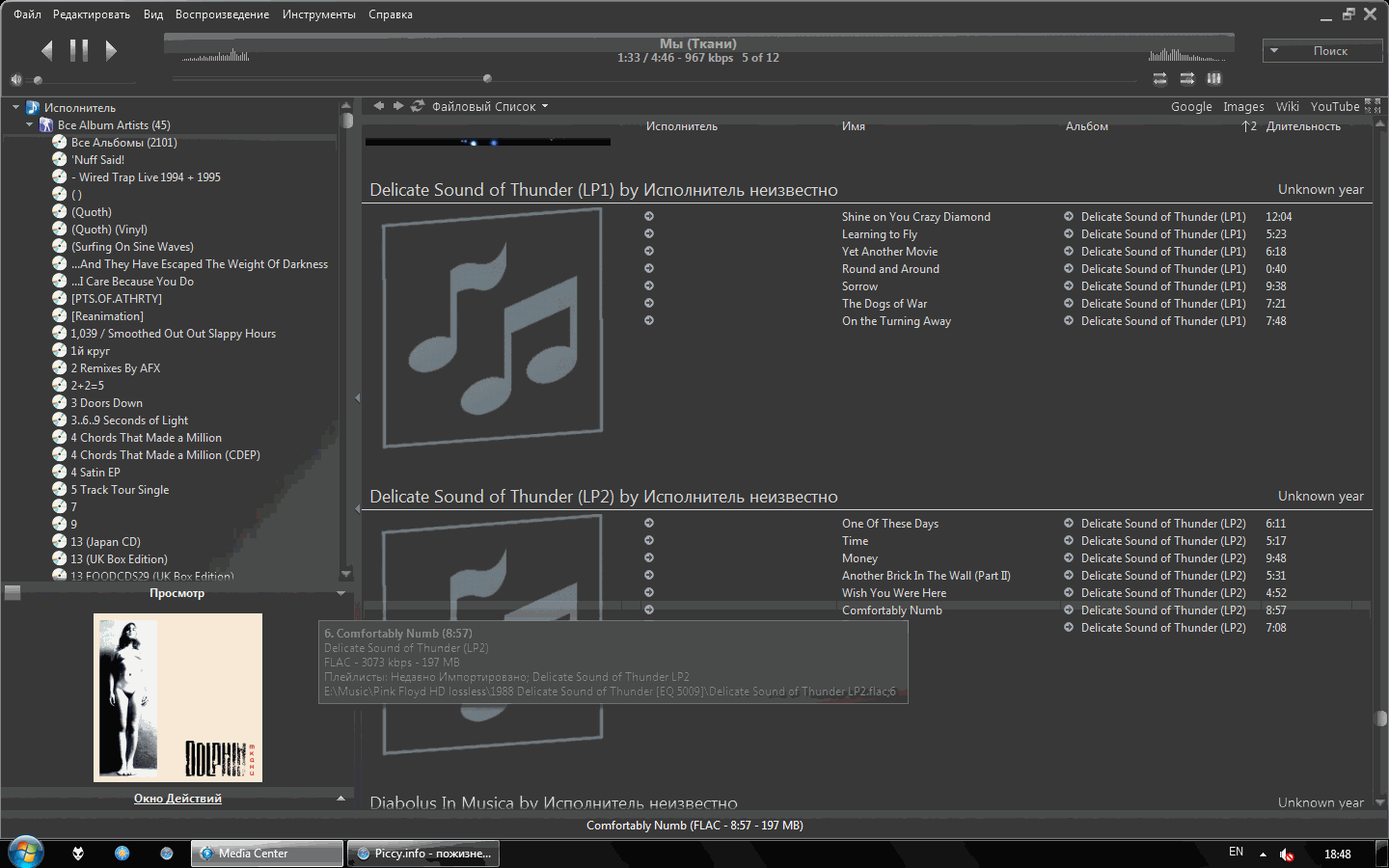Select track Round and Around
This screenshot has height=868, width=1389.
890,269
